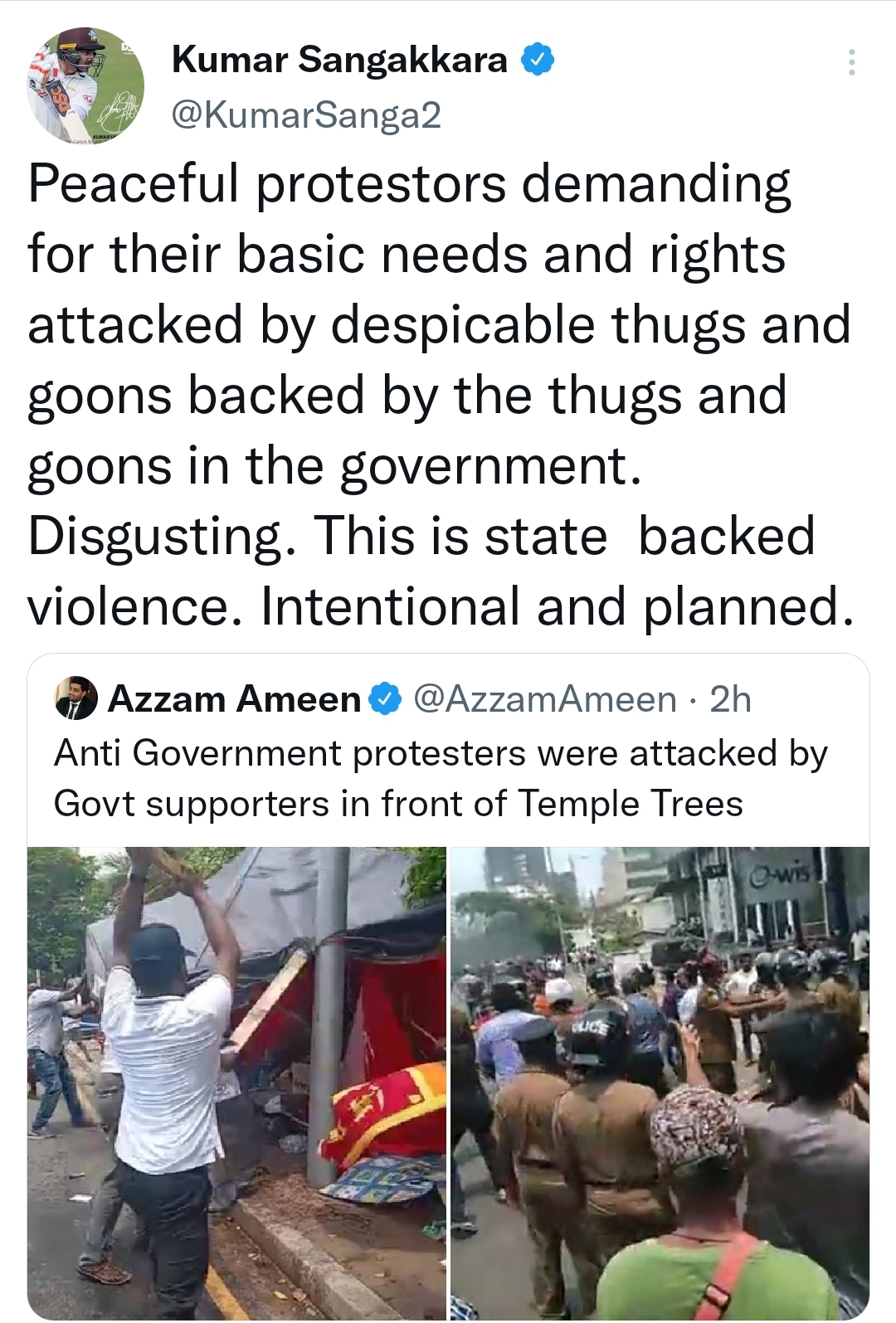This screenshot has width=896, height=1323.
Task: Visit the @AzzamAmeen handle
Action: tap(545, 699)
